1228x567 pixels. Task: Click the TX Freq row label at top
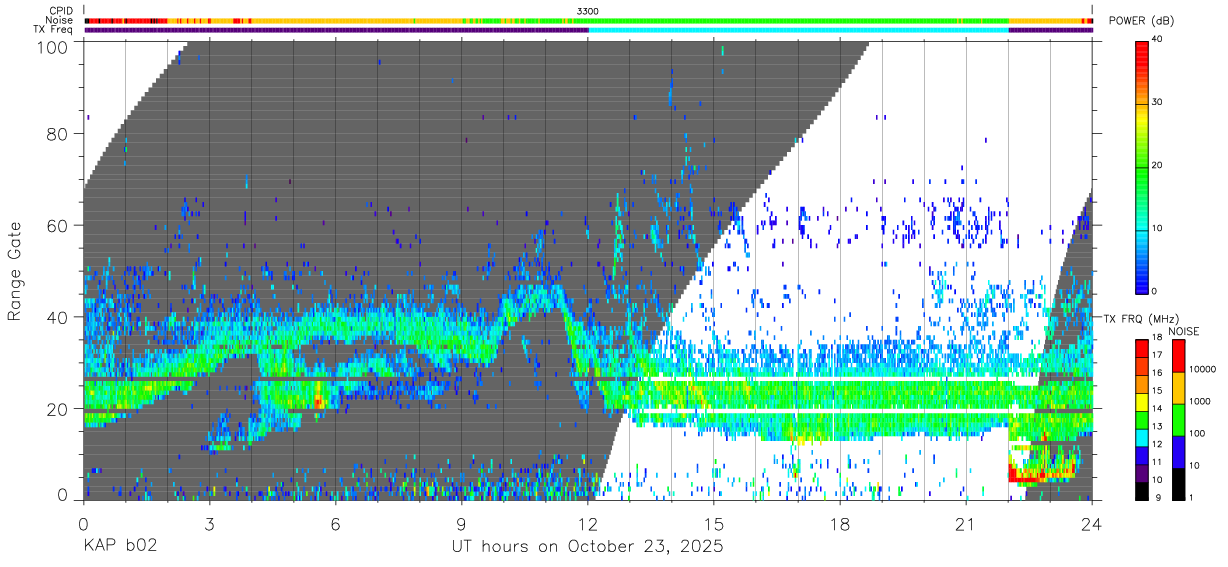pyautogui.click(x=53, y=30)
